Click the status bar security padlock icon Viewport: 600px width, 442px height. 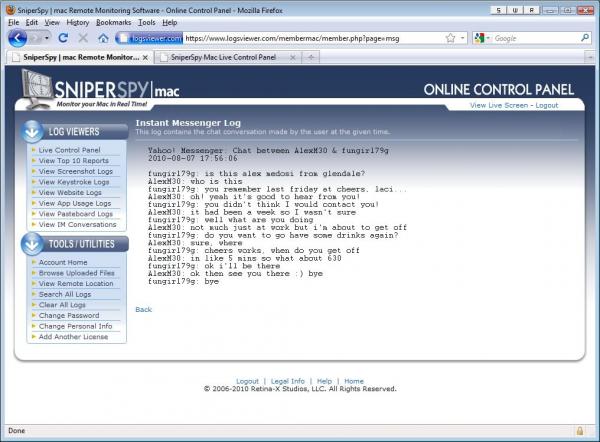point(580,431)
